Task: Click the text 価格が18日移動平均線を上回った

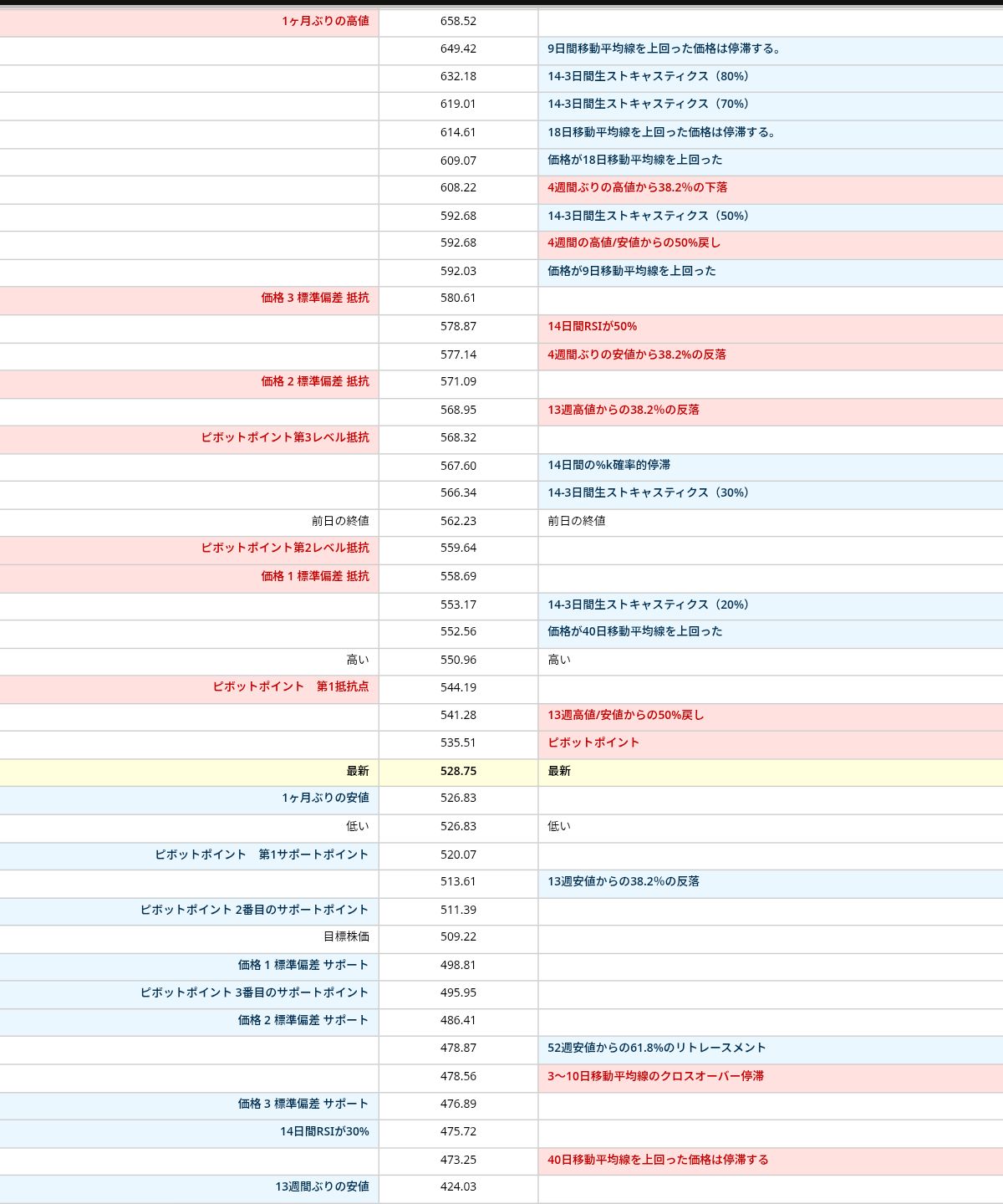Action: 635,160
